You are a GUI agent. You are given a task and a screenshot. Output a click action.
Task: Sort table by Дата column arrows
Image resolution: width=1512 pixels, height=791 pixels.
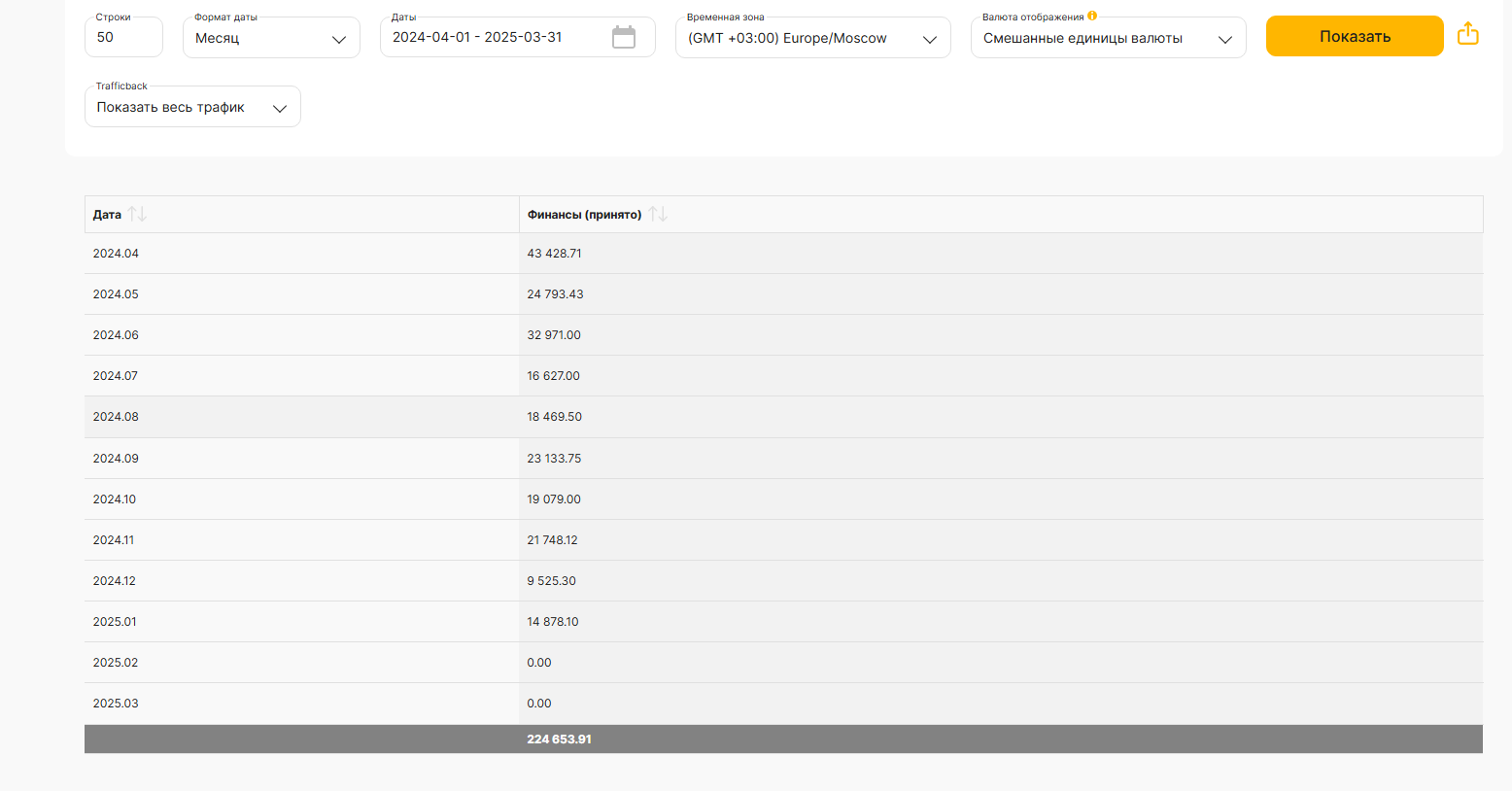pos(137,214)
